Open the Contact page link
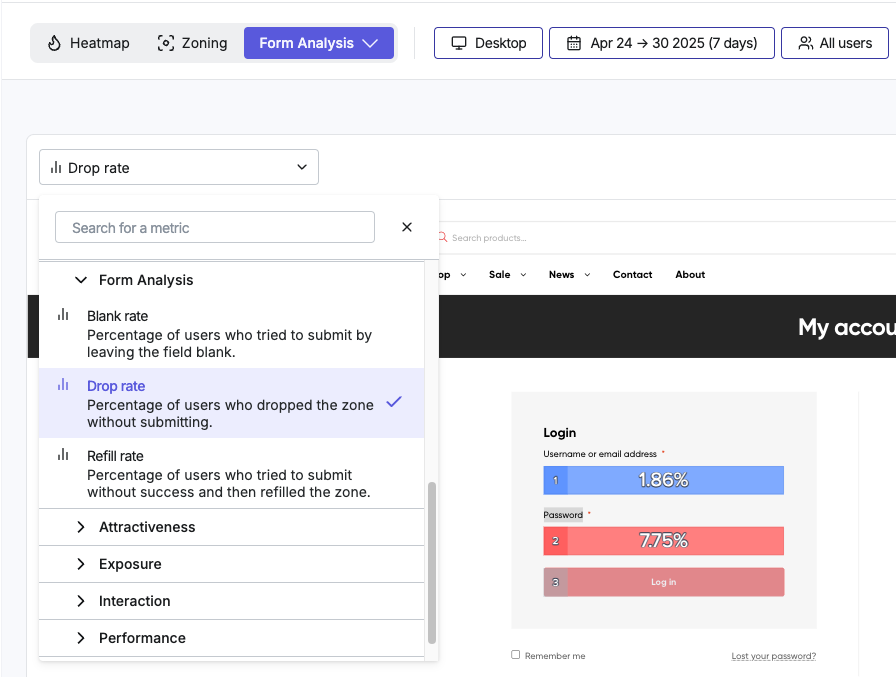This screenshot has width=896, height=677. click(x=632, y=275)
